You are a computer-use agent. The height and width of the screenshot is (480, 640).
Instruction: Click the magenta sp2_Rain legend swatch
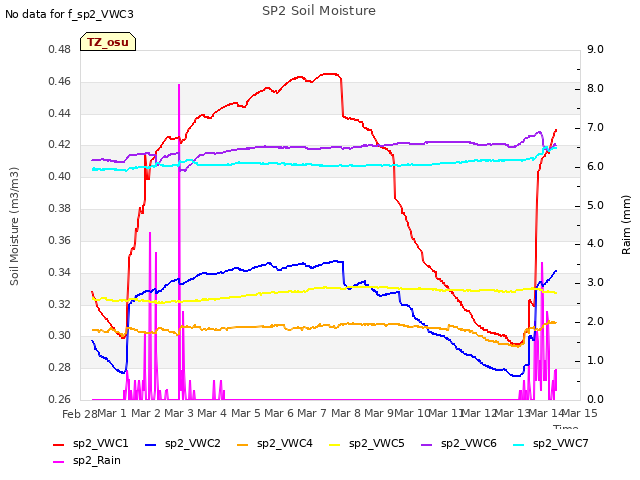click(x=59, y=461)
